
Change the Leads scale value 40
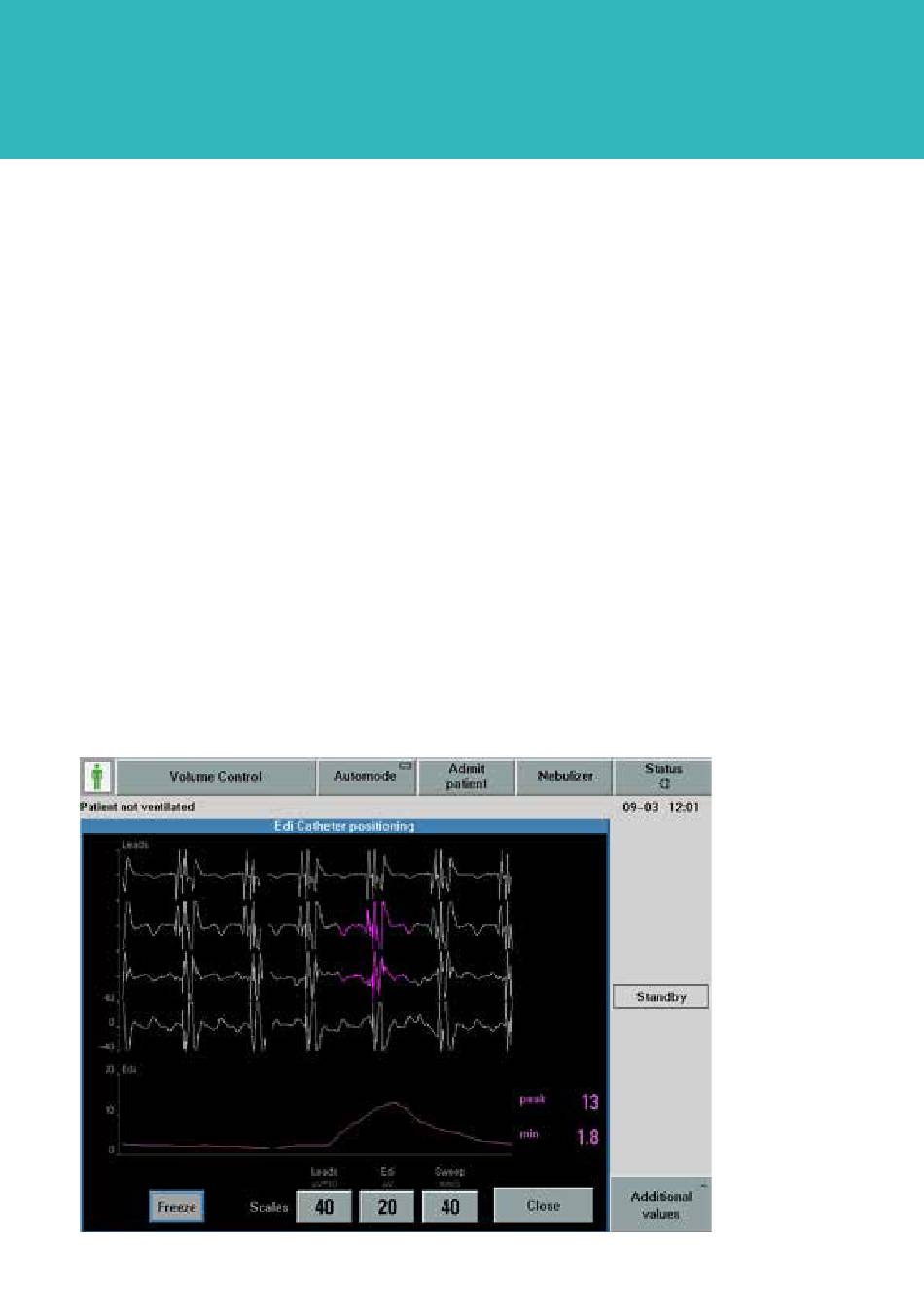(x=324, y=1207)
